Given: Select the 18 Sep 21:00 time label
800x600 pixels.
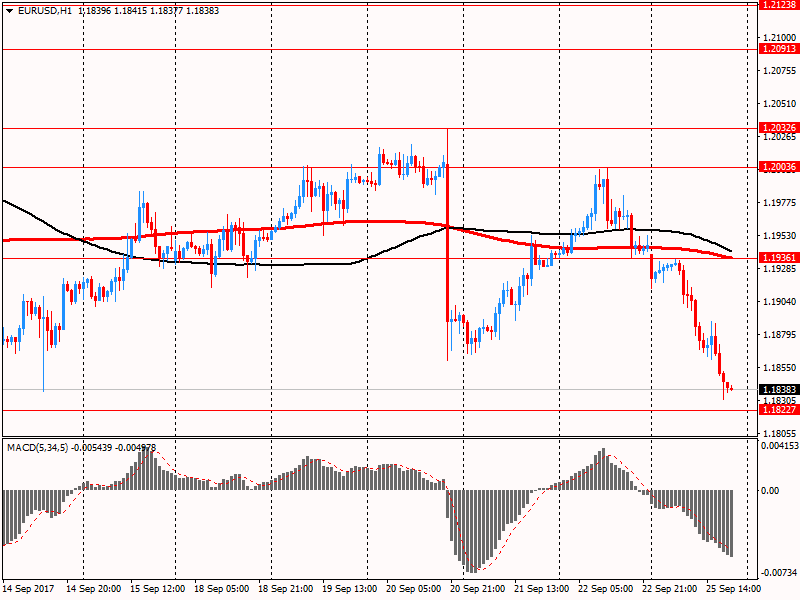Looking at the screenshot, I should pos(286,589).
